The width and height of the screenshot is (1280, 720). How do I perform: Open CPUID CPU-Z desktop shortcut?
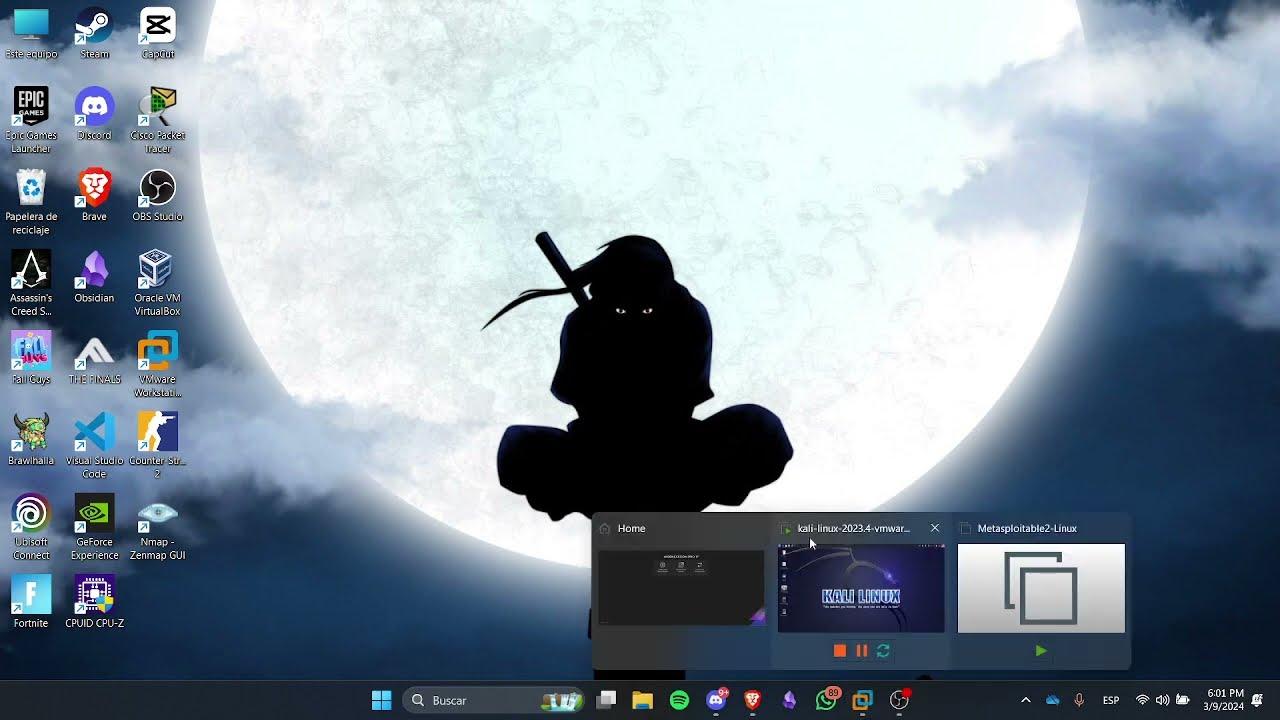(94, 603)
